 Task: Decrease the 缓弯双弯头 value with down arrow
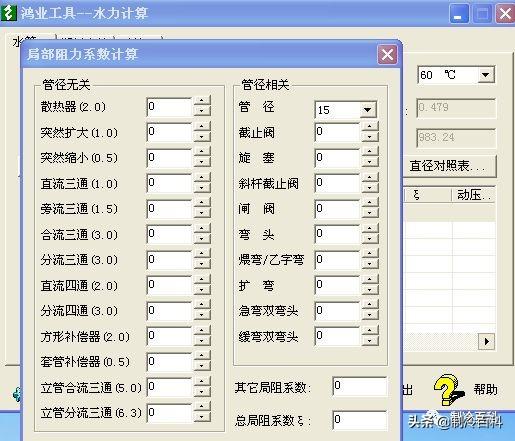370,341
